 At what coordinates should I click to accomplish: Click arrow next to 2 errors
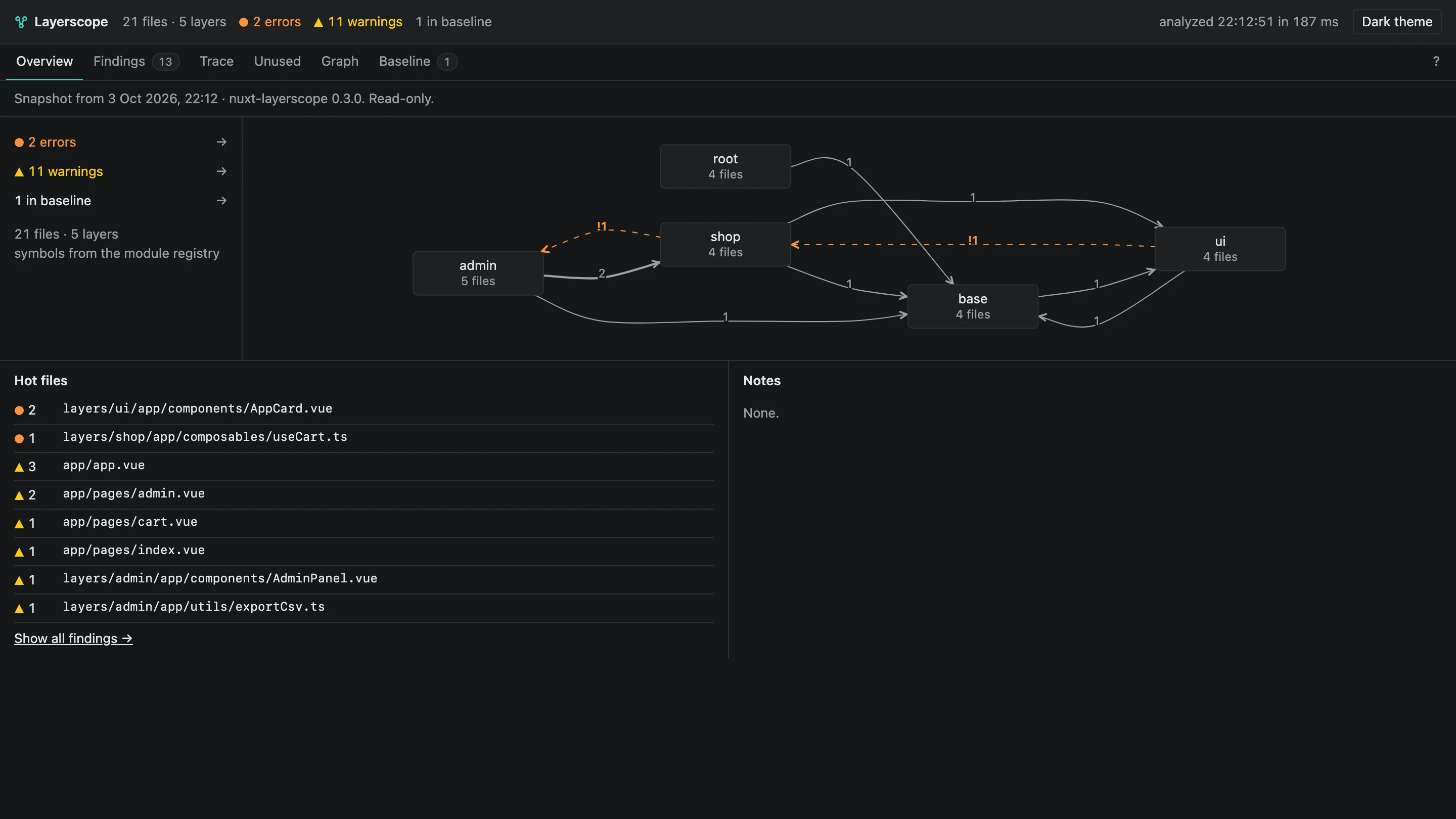(221, 142)
